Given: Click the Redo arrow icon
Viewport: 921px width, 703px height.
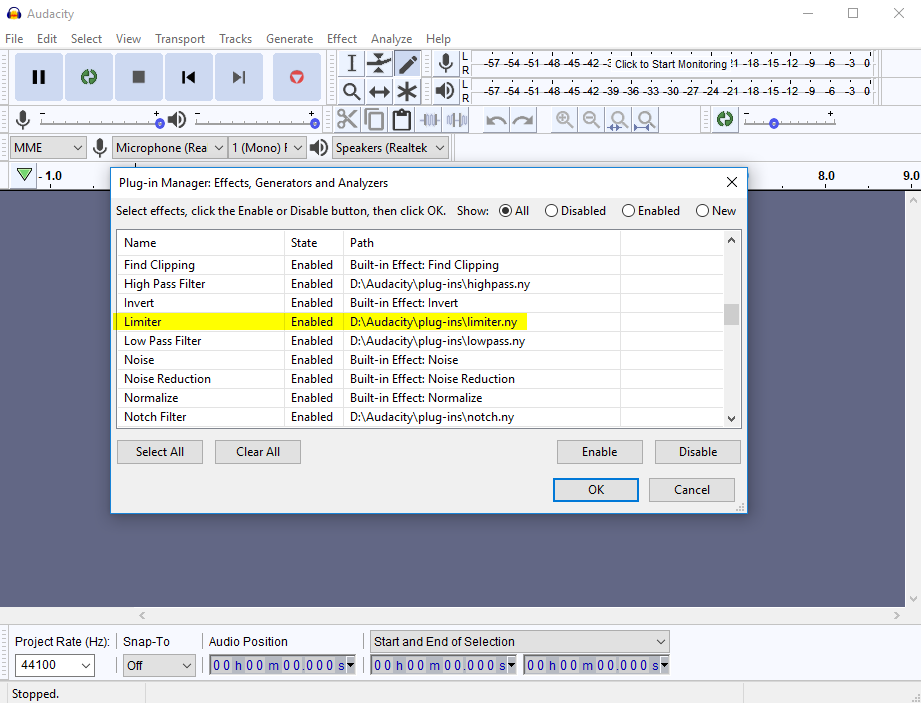Looking at the screenshot, I should (523, 120).
